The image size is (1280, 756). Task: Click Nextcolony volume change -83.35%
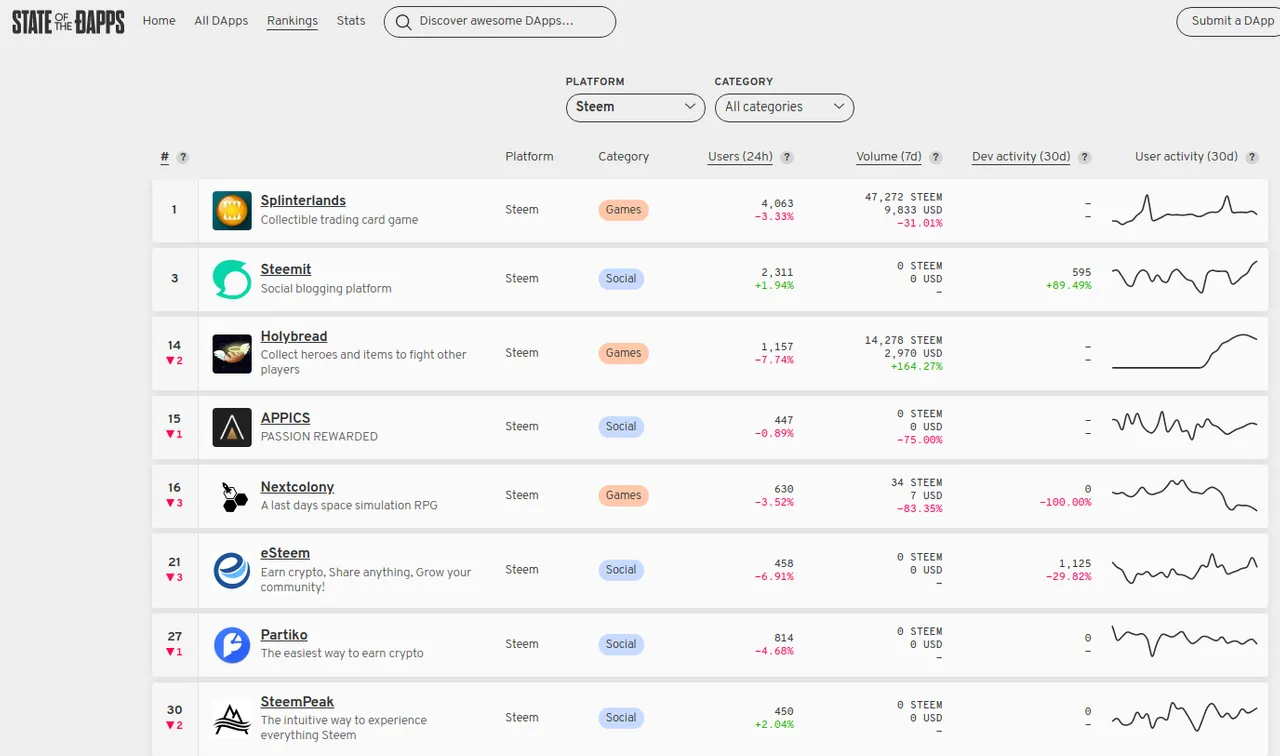coord(921,508)
